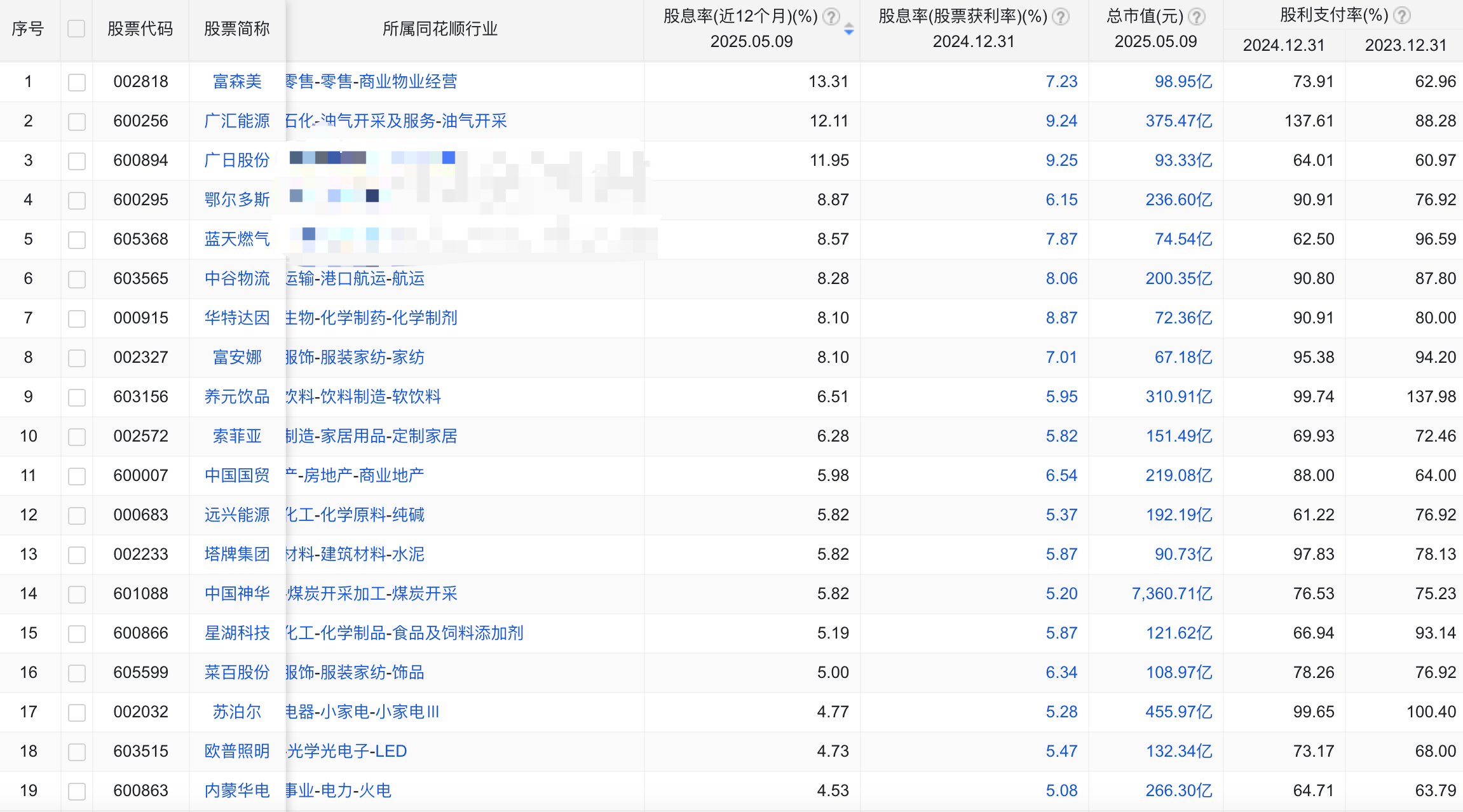
Task: Click dividend yield value 9.24
Action: pyautogui.click(x=1062, y=121)
